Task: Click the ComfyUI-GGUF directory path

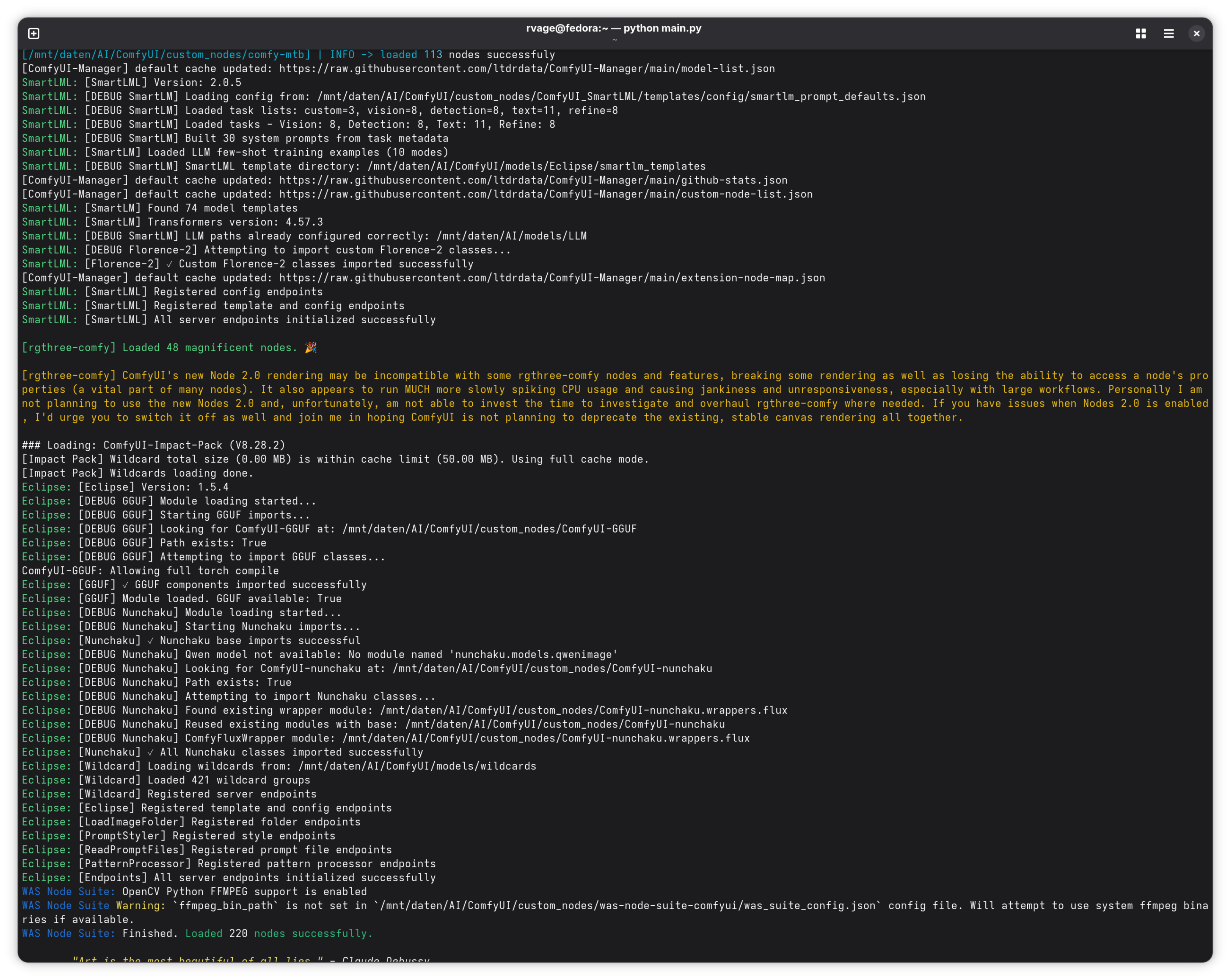Action: click(x=489, y=529)
